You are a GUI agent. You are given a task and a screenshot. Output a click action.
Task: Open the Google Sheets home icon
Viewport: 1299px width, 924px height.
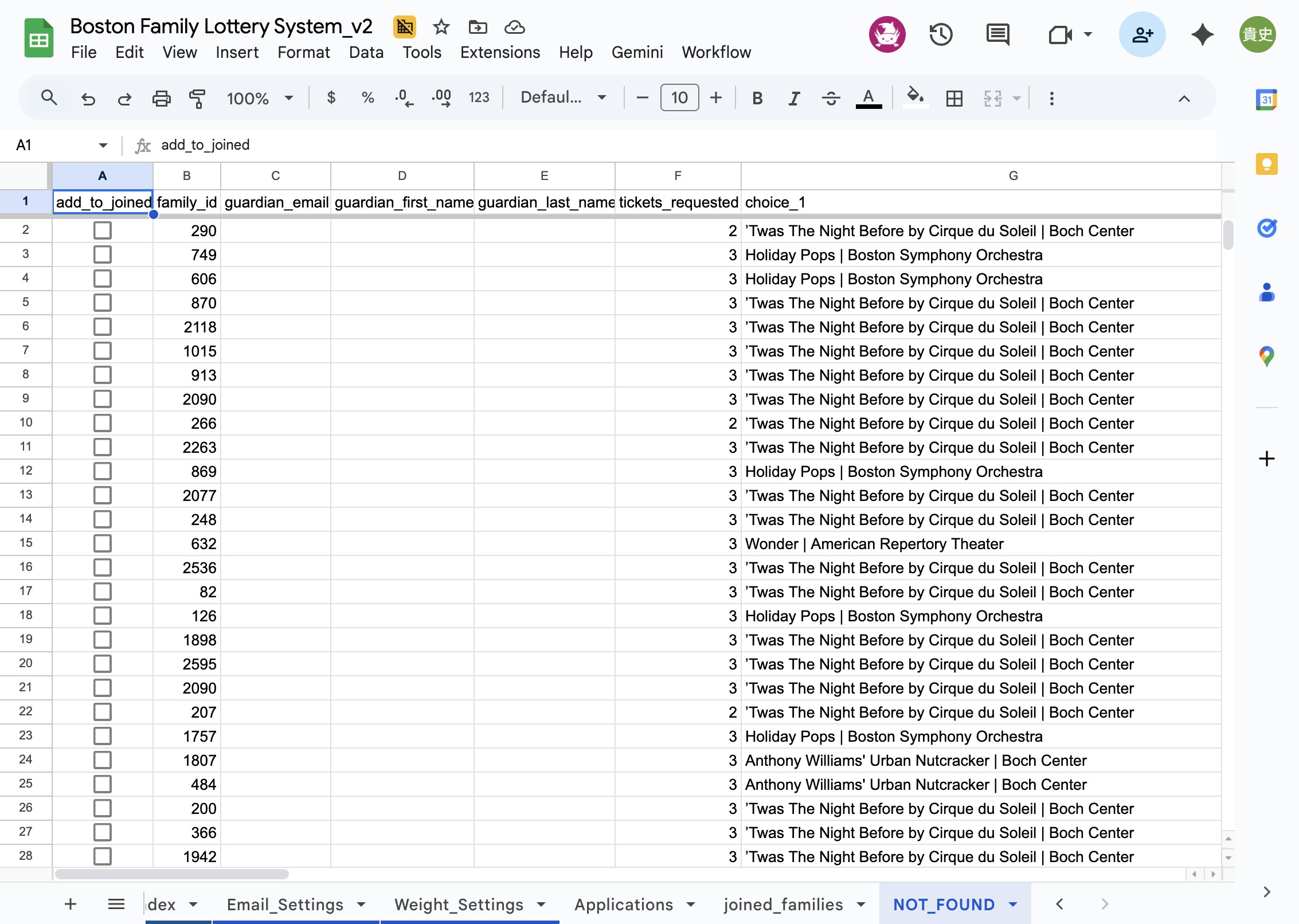coord(38,38)
